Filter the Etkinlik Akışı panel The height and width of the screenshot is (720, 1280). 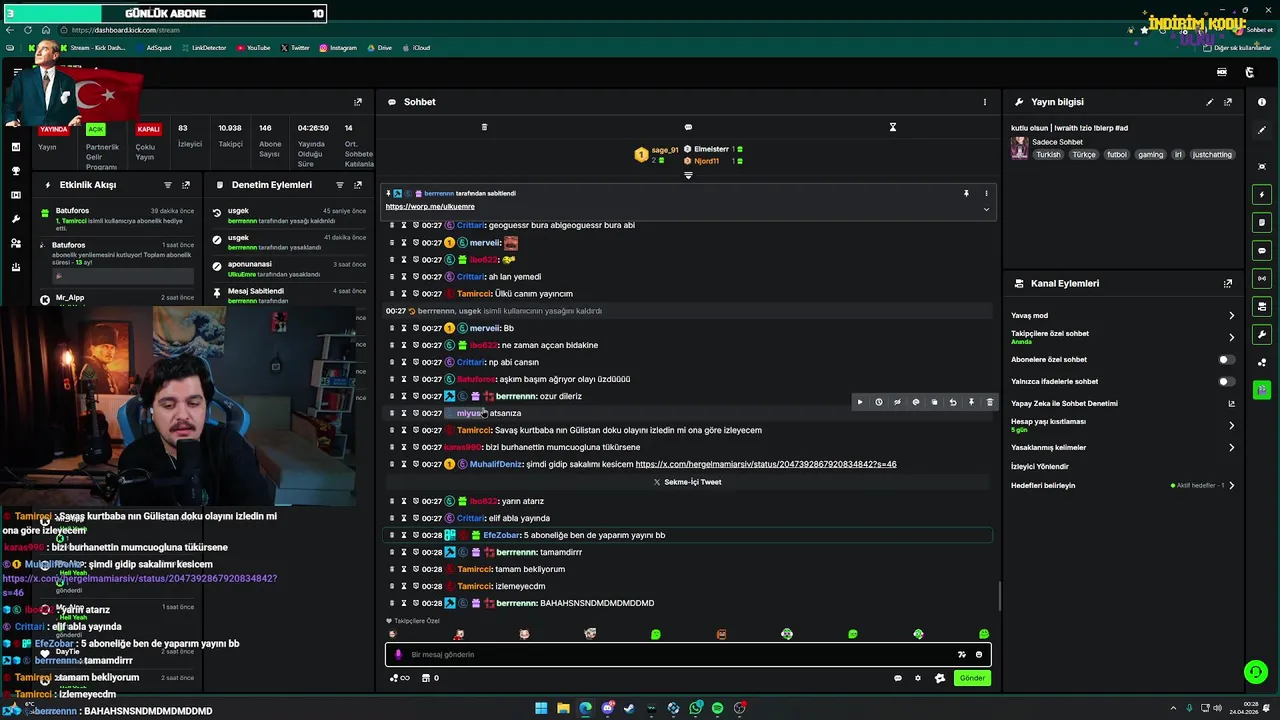[x=168, y=185]
